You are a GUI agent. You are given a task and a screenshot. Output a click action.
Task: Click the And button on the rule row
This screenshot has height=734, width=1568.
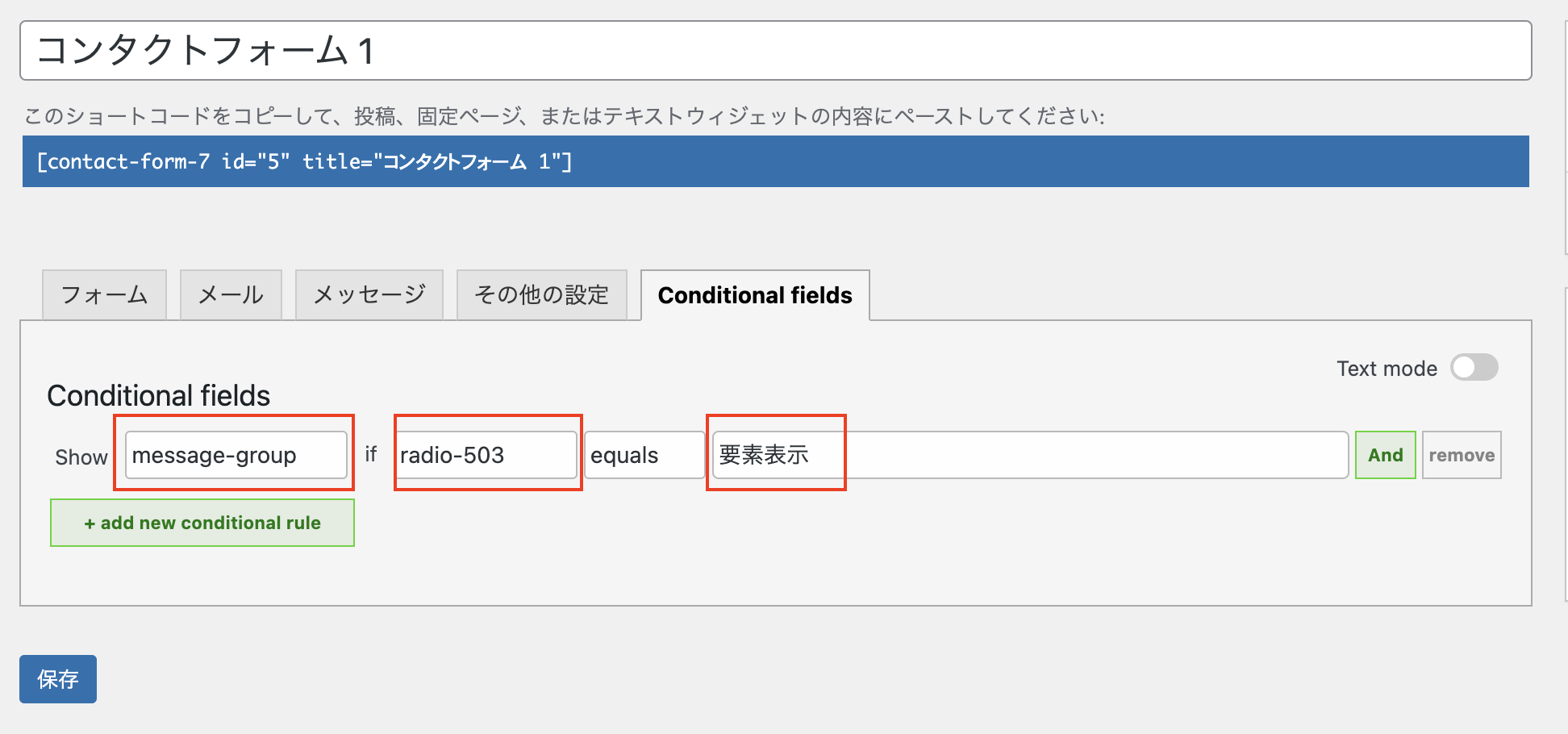pos(1385,455)
